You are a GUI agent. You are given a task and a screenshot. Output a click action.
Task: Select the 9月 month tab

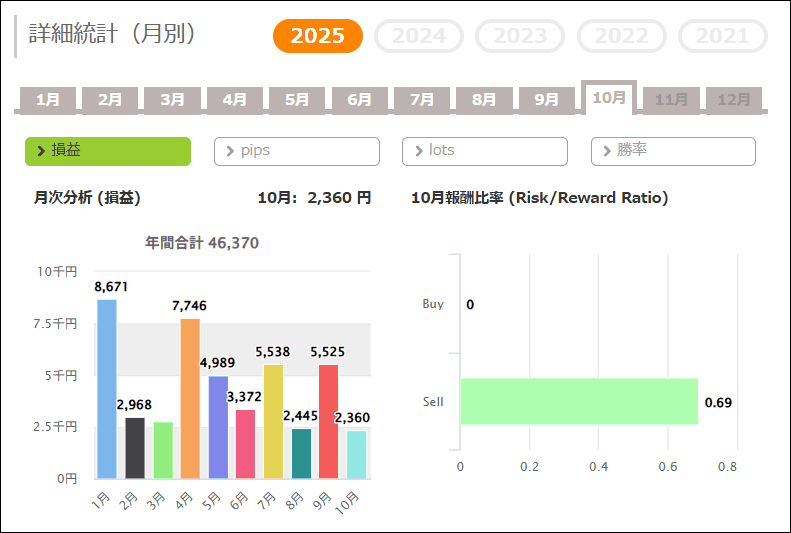546,100
